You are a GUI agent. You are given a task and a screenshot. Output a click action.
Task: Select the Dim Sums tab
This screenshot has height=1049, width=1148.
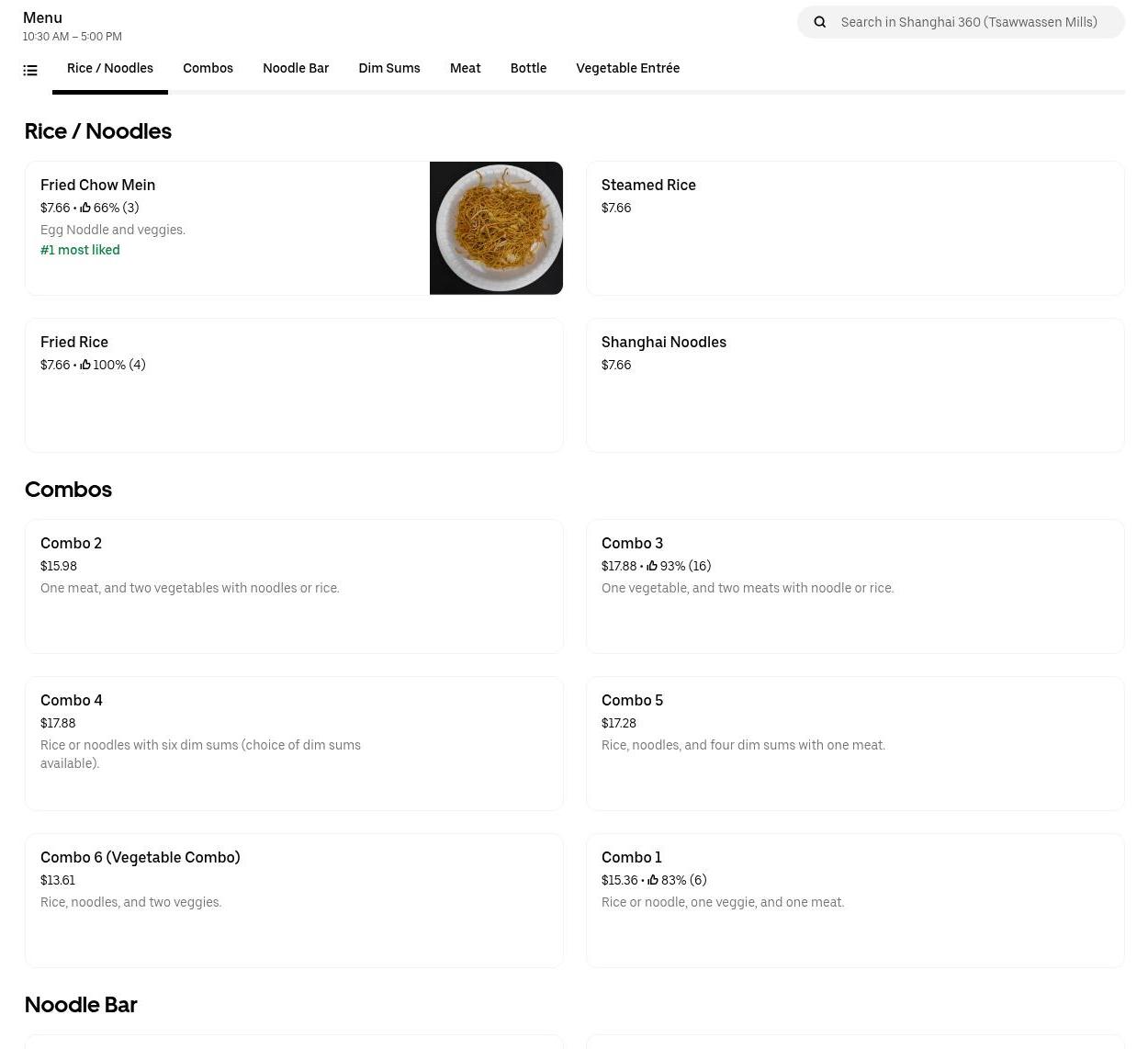pyautogui.click(x=389, y=69)
